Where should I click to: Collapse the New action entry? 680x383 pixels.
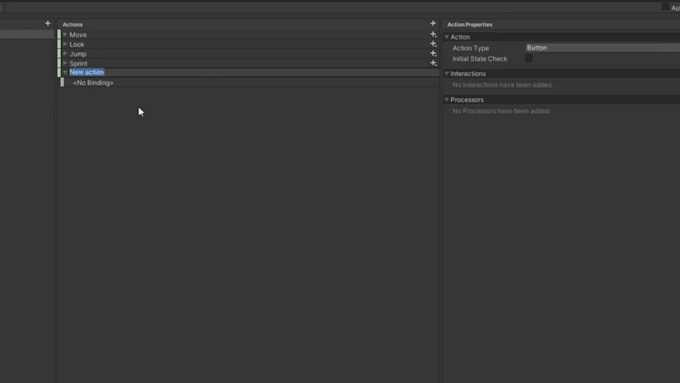(x=65, y=72)
